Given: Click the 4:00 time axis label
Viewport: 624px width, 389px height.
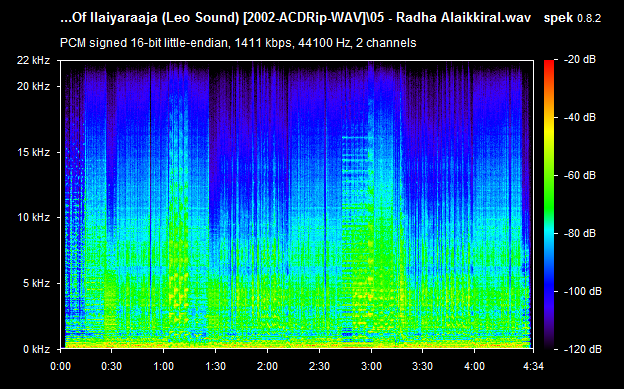Looking at the screenshot, I should pos(474,366).
